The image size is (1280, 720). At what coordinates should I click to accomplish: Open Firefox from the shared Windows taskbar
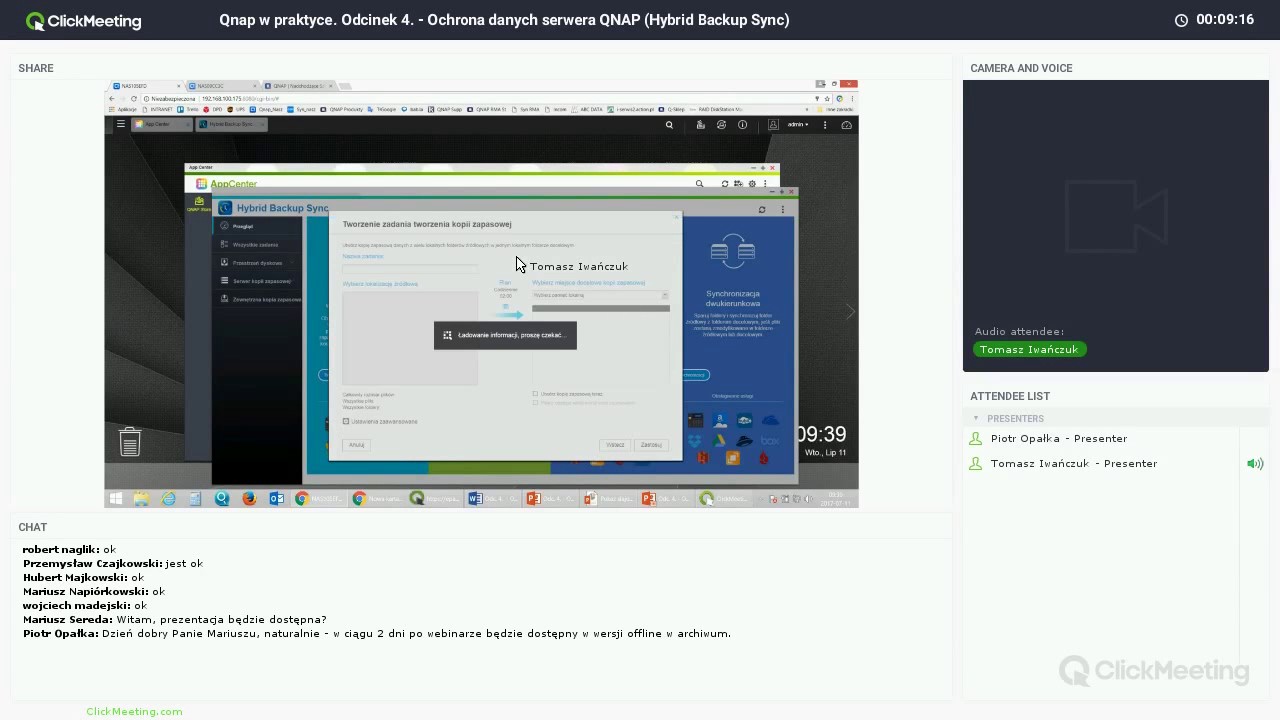coord(249,498)
